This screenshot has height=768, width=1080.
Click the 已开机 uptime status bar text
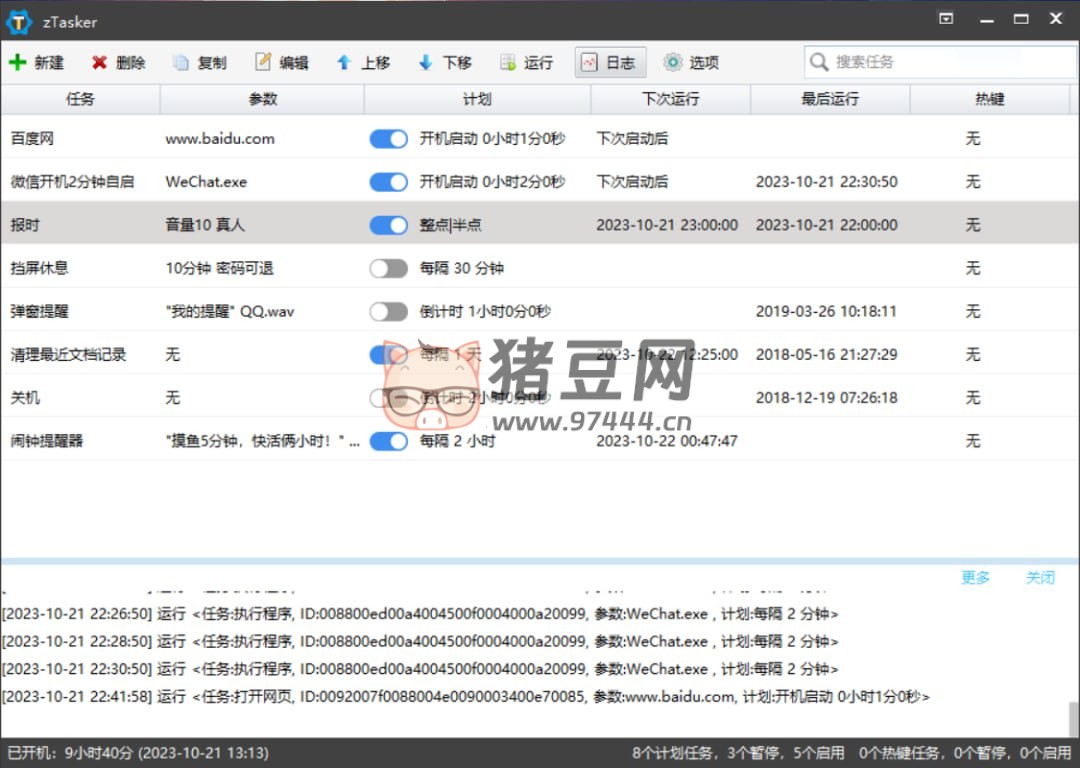click(x=138, y=753)
